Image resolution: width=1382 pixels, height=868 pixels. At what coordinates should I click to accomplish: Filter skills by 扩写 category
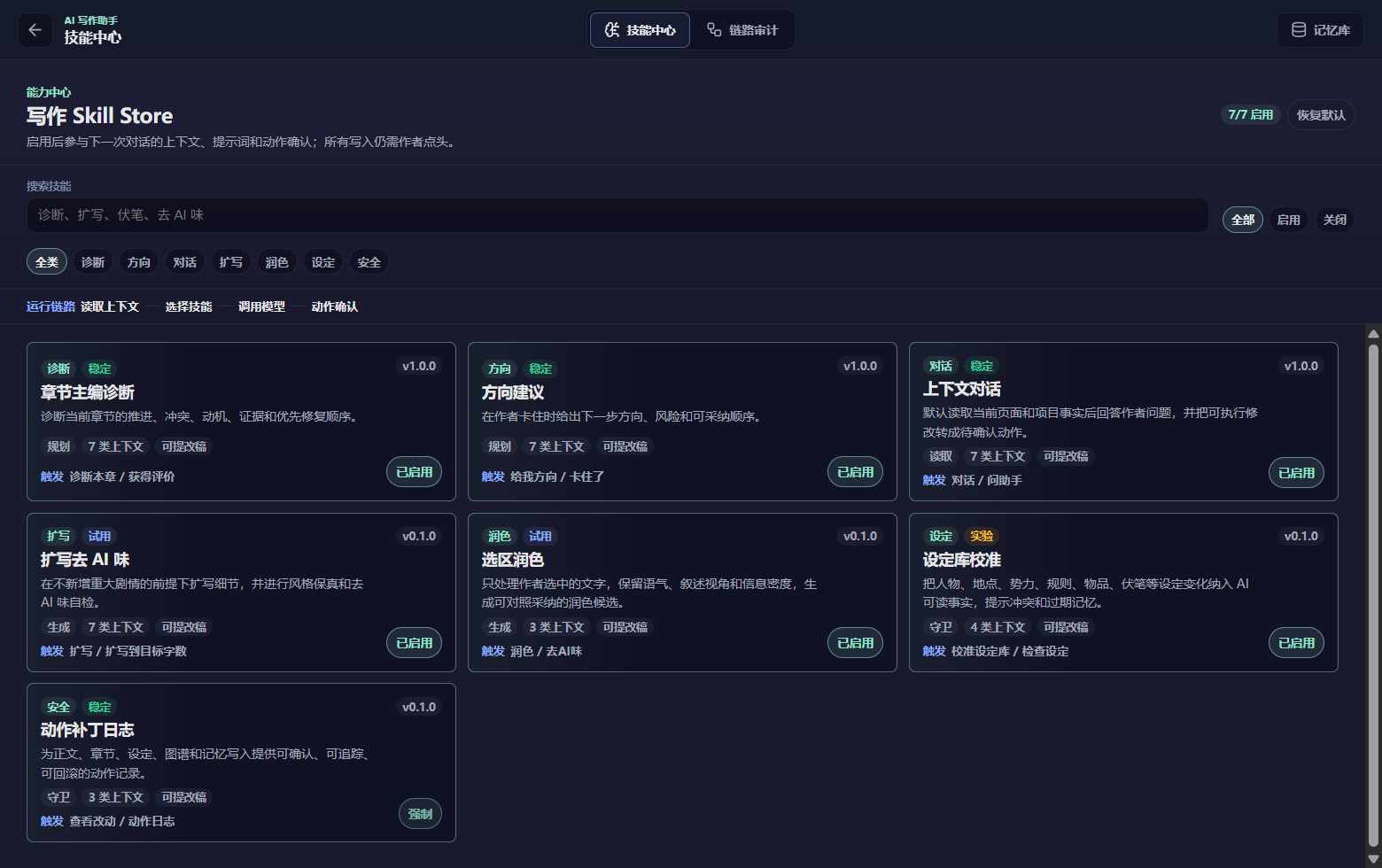tap(231, 262)
